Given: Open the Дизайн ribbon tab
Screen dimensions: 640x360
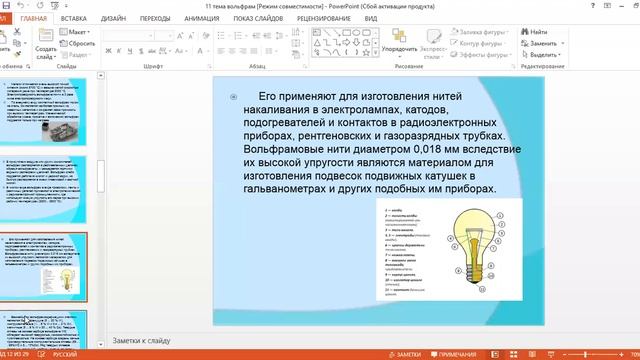Looking at the screenshot, I should coord(113,18).
